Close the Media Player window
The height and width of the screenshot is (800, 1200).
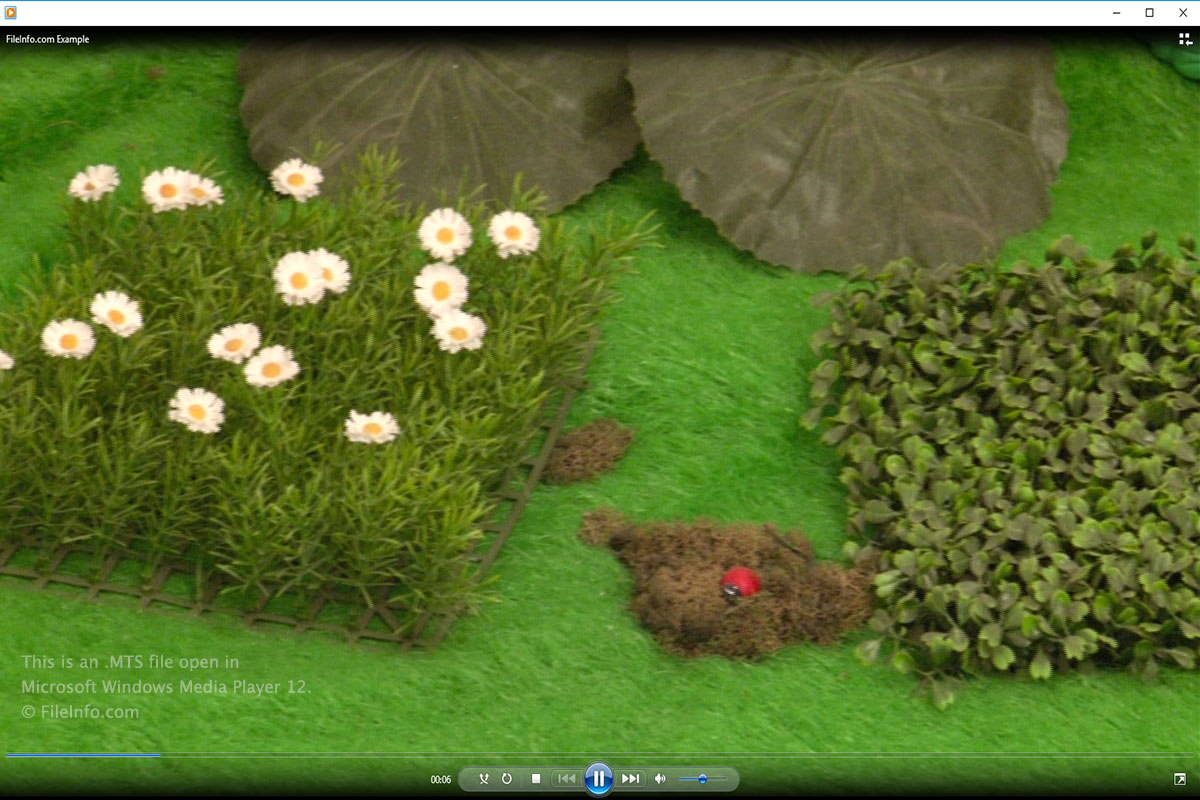(1183, 13)
